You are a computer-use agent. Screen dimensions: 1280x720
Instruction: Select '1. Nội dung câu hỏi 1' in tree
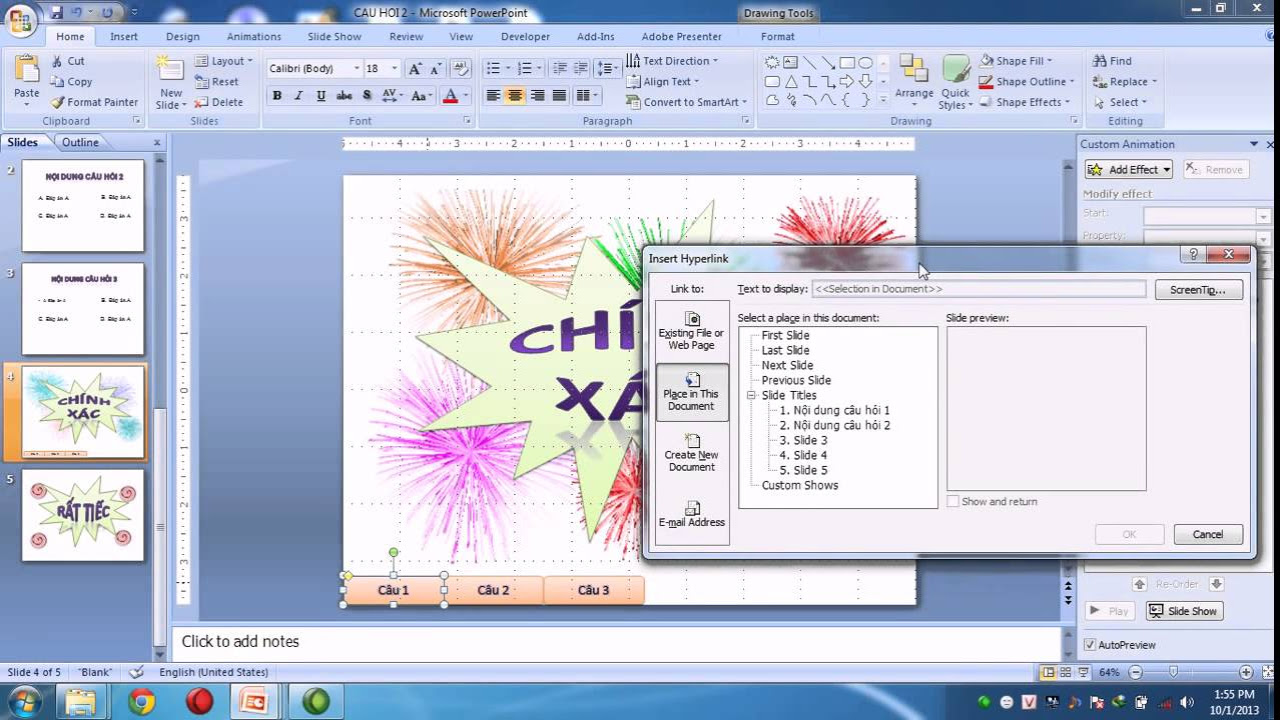tap(835, 410)
